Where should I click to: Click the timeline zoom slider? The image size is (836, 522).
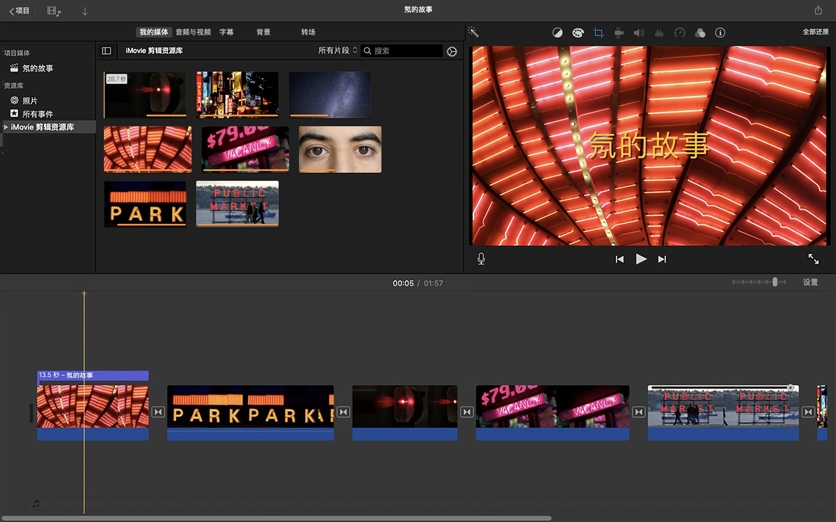coord(775,283)
